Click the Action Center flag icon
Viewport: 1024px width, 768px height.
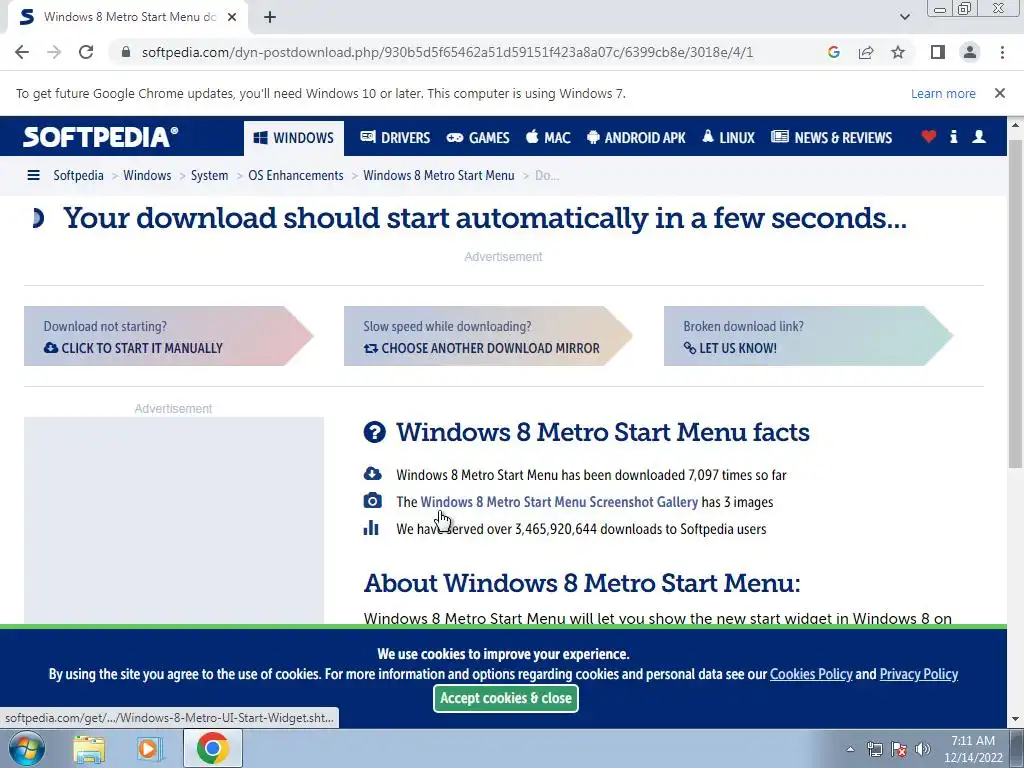point(899,749)
